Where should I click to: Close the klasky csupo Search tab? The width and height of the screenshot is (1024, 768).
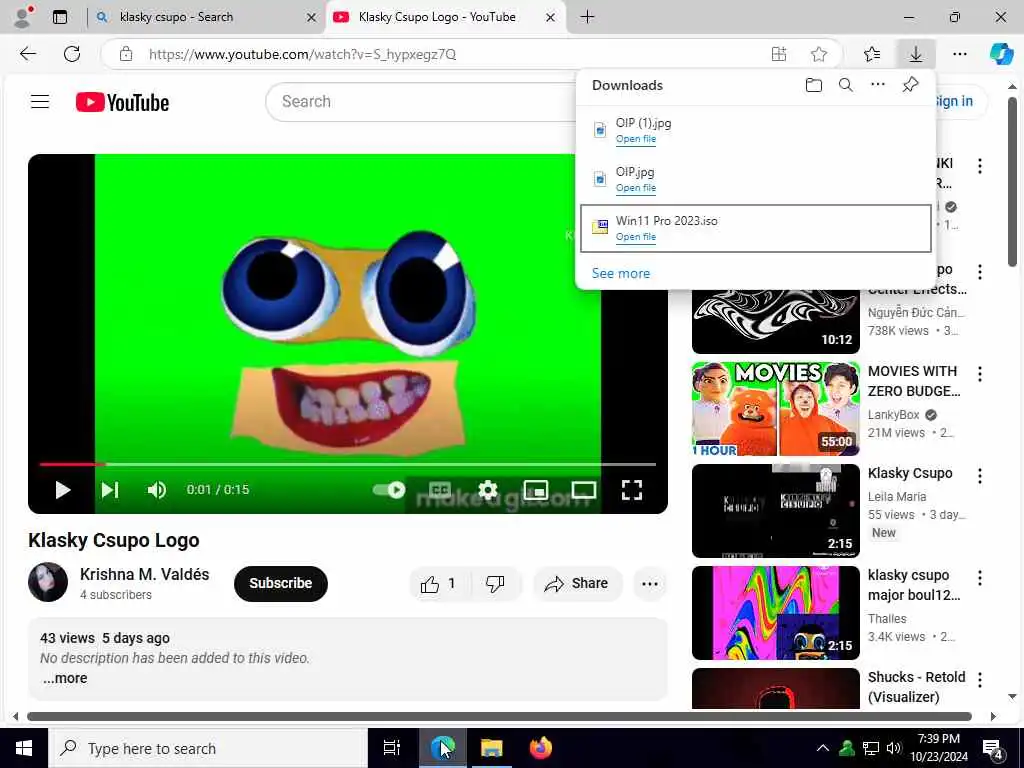pyautogui.click(x=312, y=18)
